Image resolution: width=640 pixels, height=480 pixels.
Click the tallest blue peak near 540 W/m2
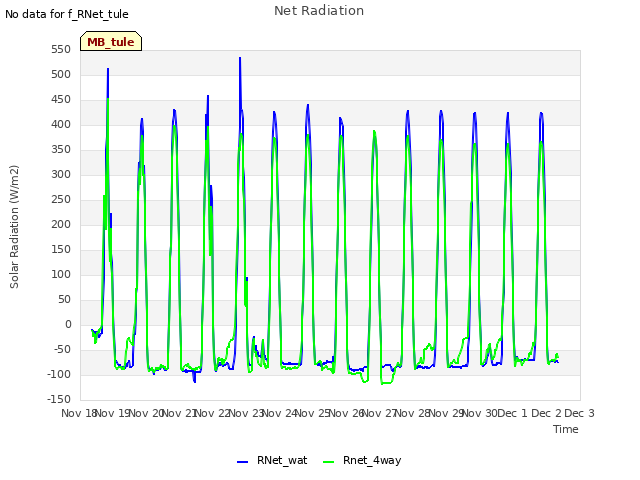point(240,59)
